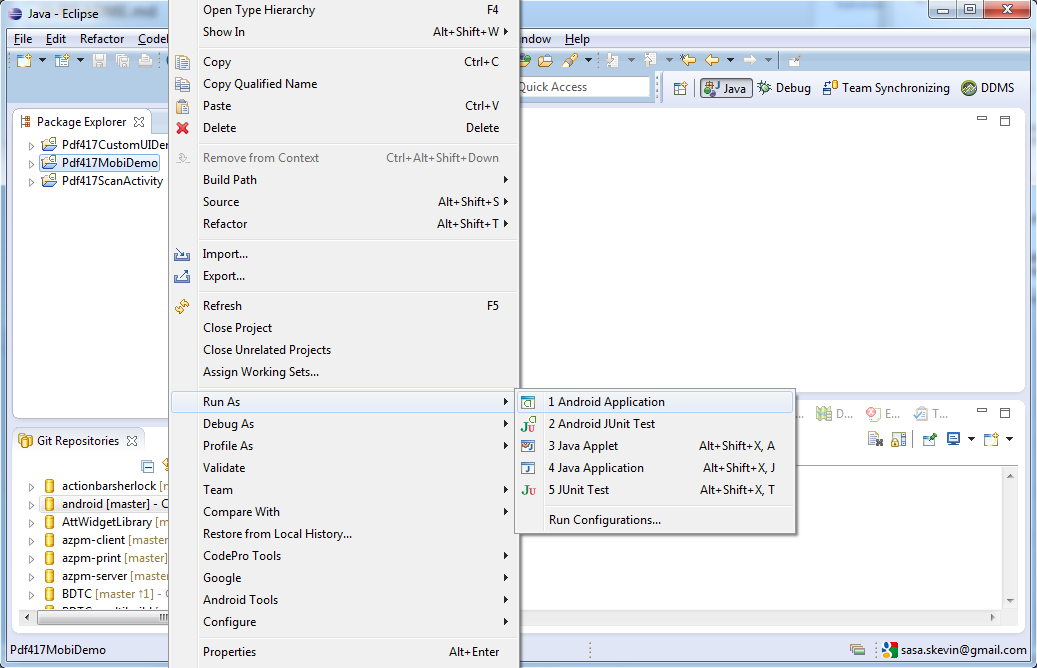This screenshot has height=668, width=1037.
Task: Click the Clear Console icon
Action: (875, 439)
